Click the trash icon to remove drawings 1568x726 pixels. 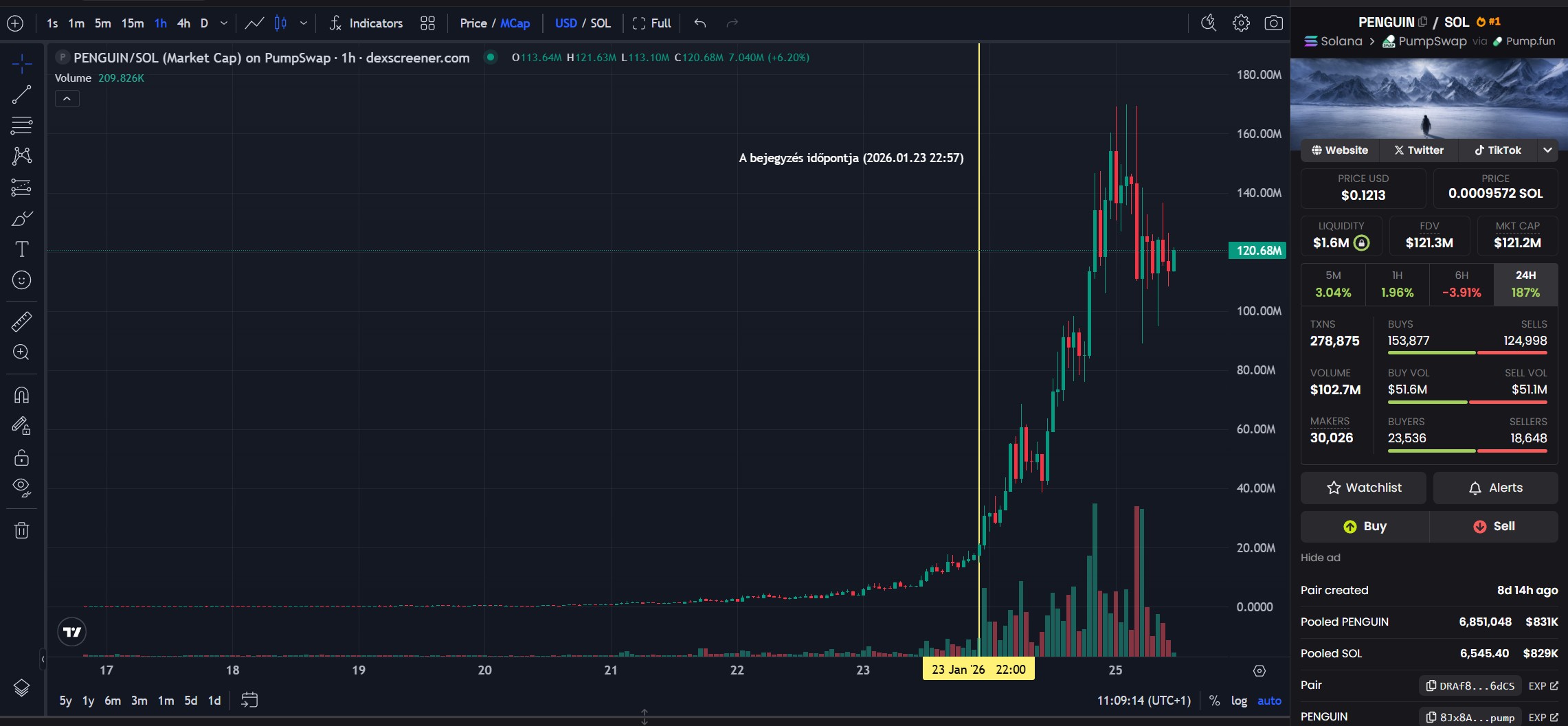pyautogui.click(x=21, y=530)
